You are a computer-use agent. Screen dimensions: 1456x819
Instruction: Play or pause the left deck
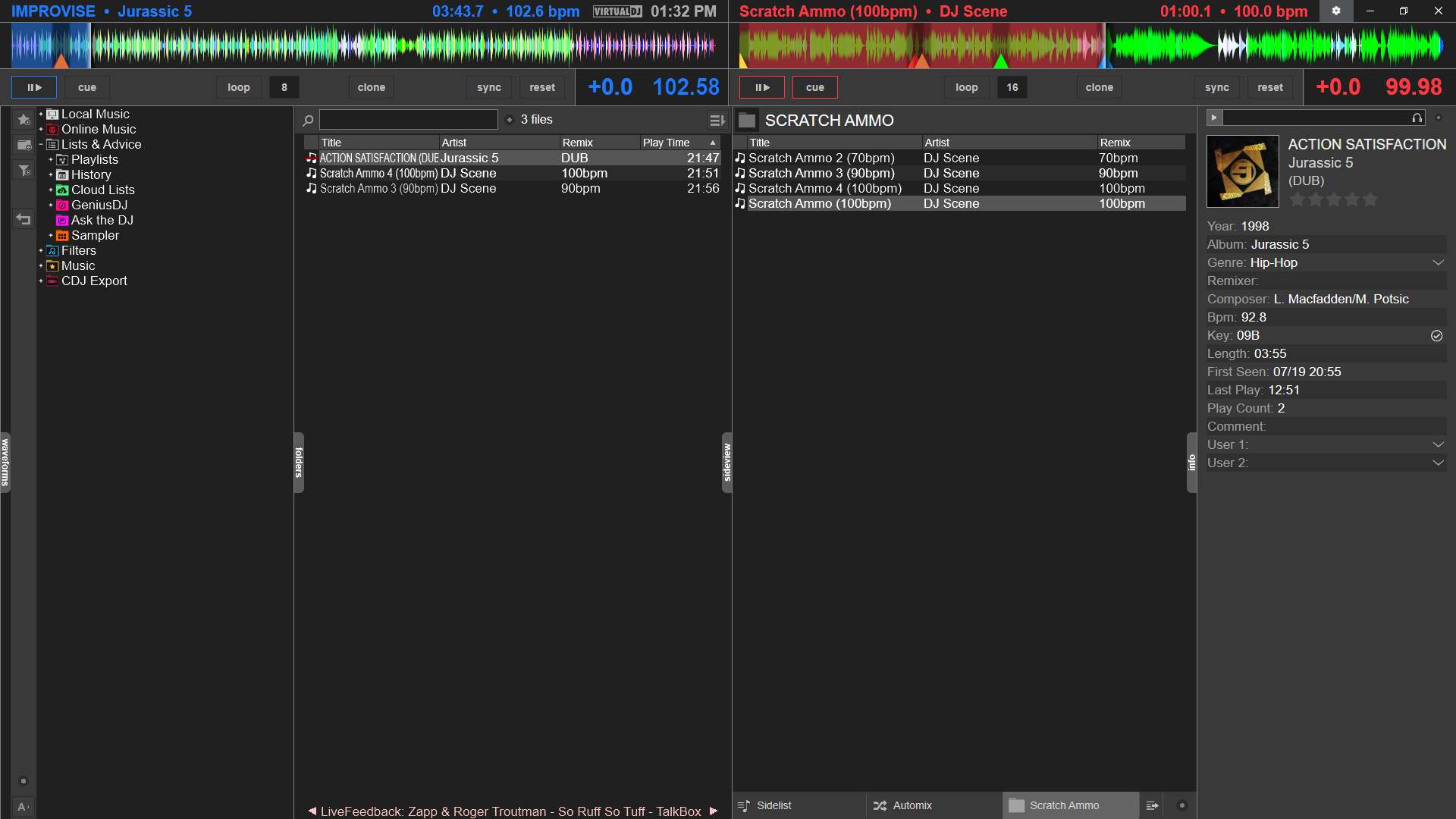[x=34, y=87]
